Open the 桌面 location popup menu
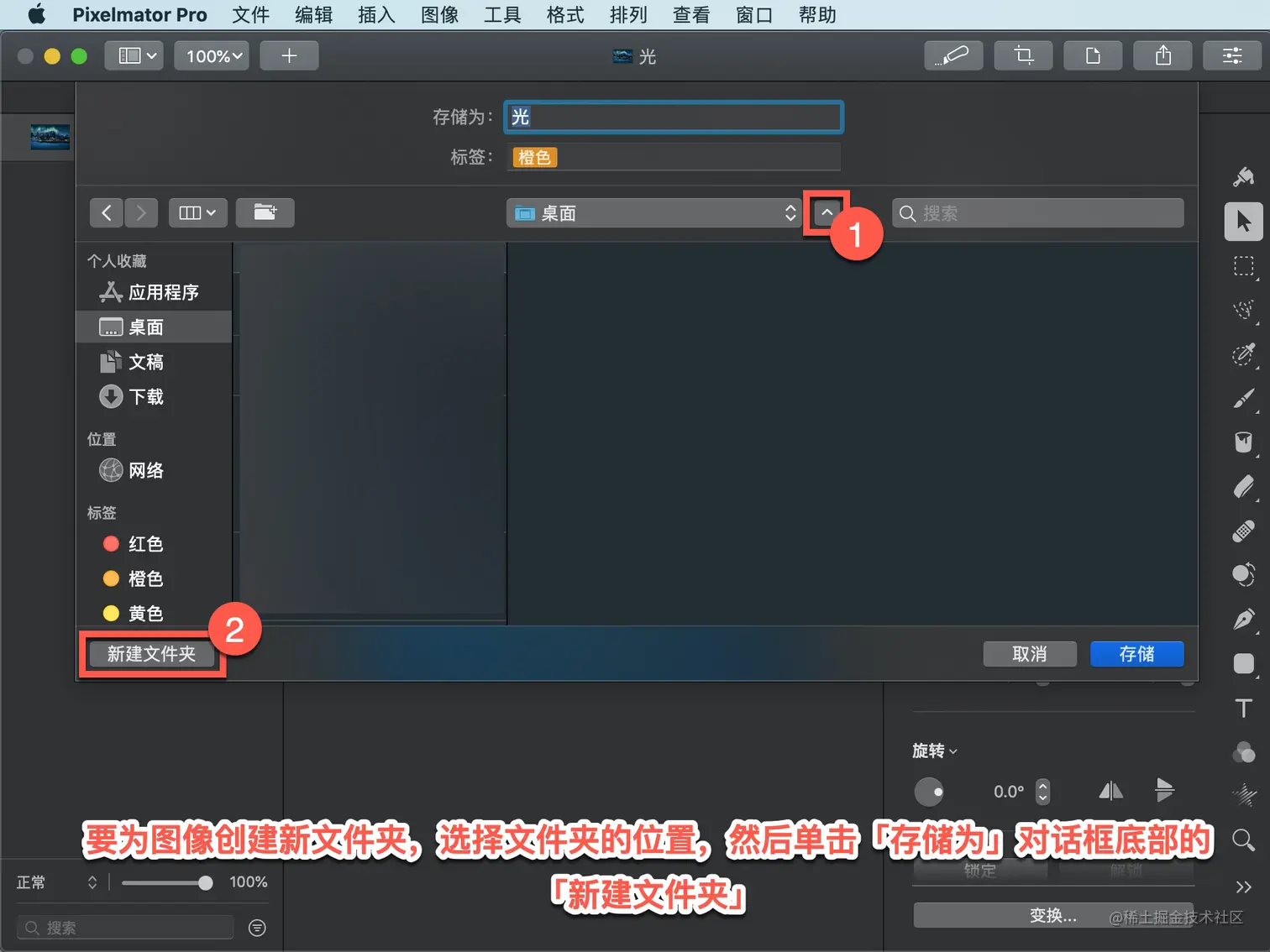The width and height of the screenshot is (1270, 952). coord(654,213)
